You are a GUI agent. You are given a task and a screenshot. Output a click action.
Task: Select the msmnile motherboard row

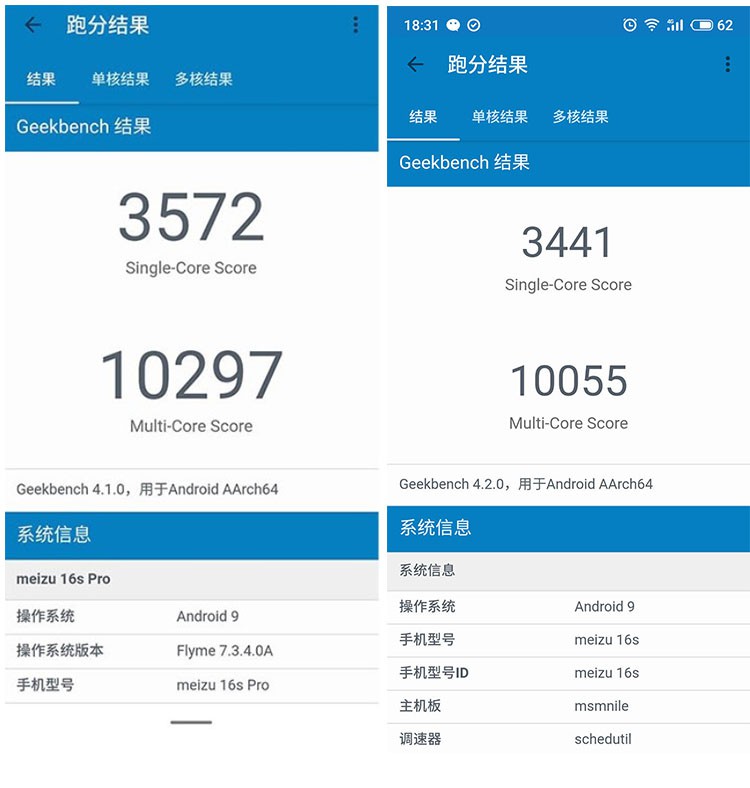coord(568,706)
